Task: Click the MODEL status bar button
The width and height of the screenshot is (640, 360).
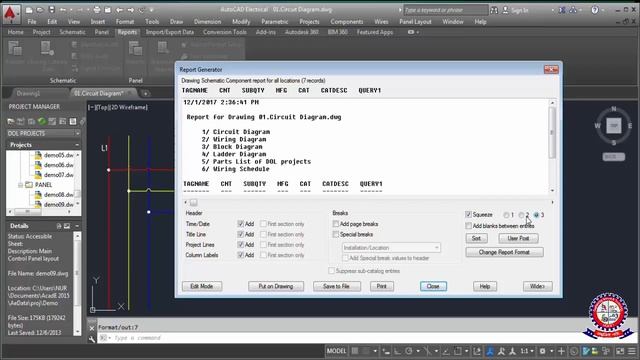Action: point(336,351)
